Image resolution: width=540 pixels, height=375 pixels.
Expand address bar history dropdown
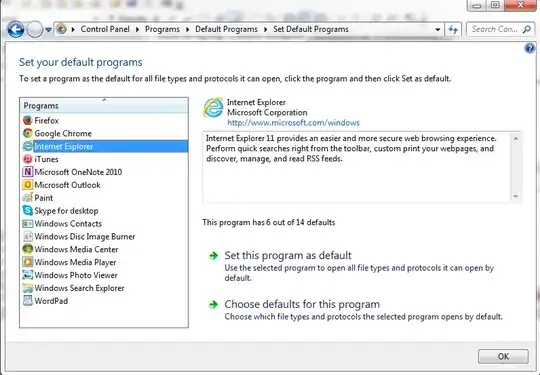(x=438, y=30)
